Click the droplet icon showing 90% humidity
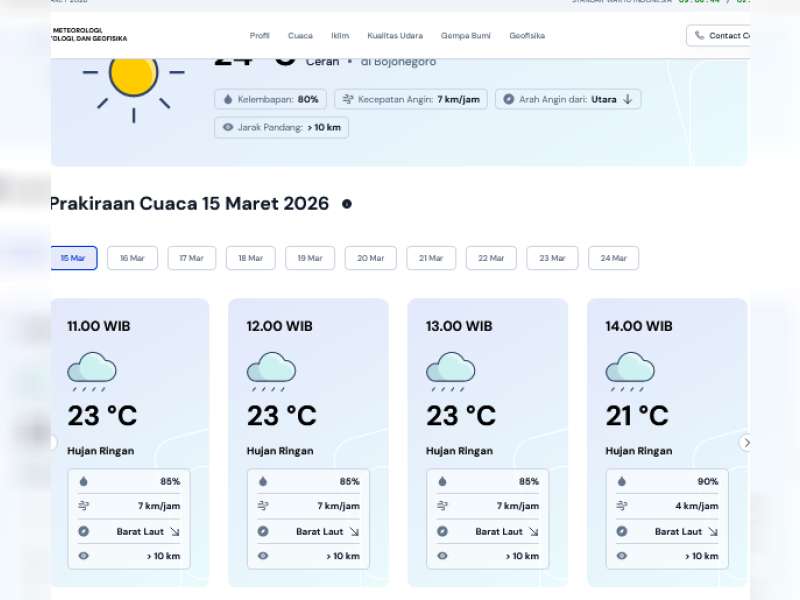Image resolution: width=800 pixels, height=600 pixels. pyautogui.click(x=621, y=481)
